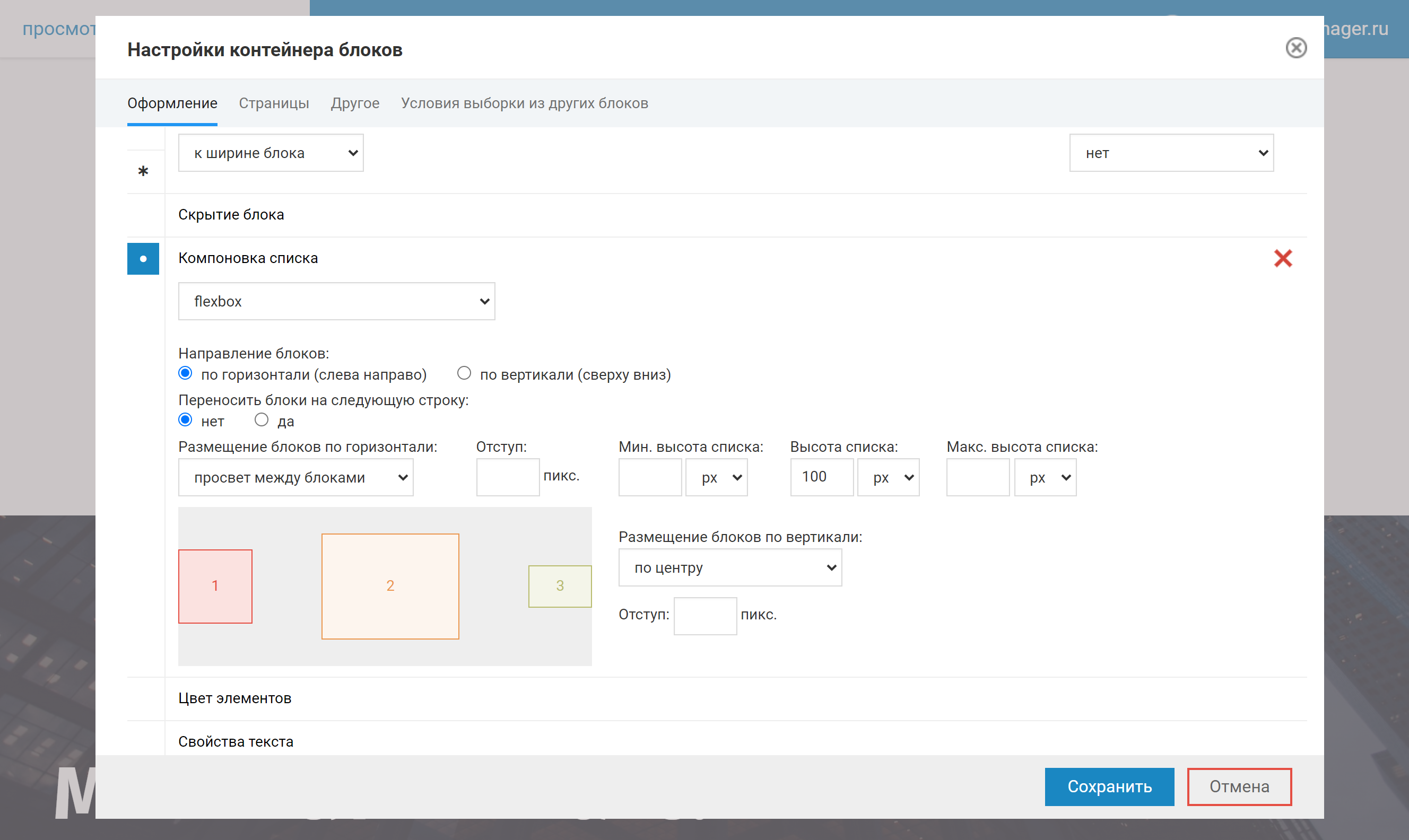The image size is (1409, 840).
Task: Click the blue dot marker beside Компоновка списка
Action: pyautogui.click(x=143, y=259)
